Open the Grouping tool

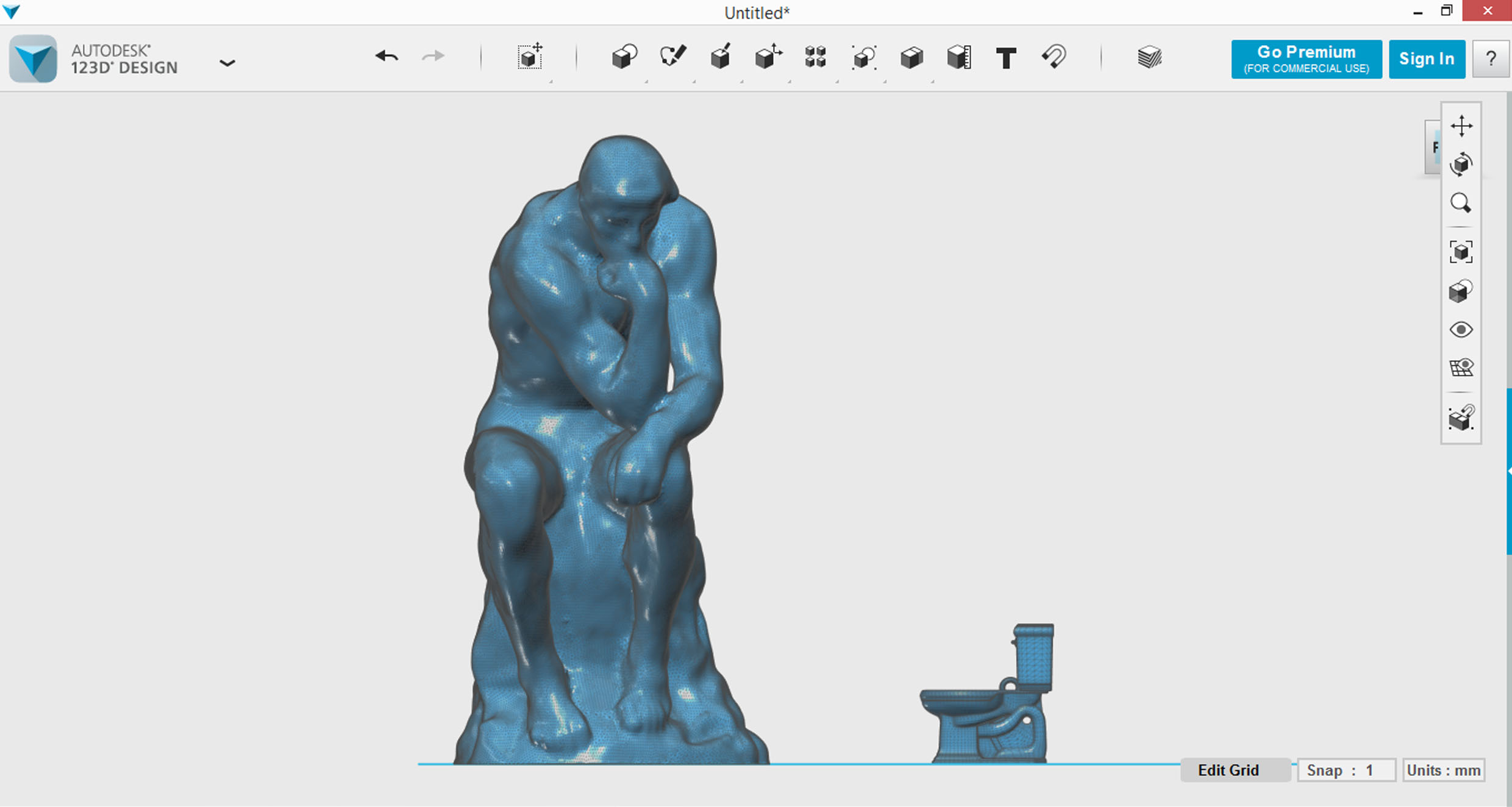click(x=864, y=57)
